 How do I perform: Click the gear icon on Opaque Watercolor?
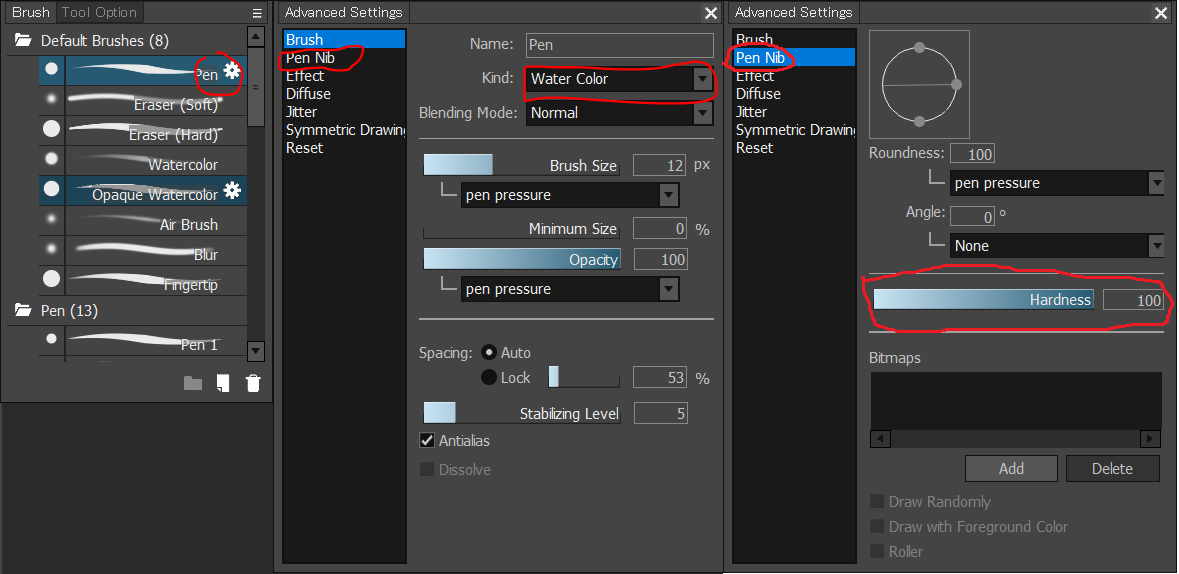pyautogui.click(x=232, y=190)
